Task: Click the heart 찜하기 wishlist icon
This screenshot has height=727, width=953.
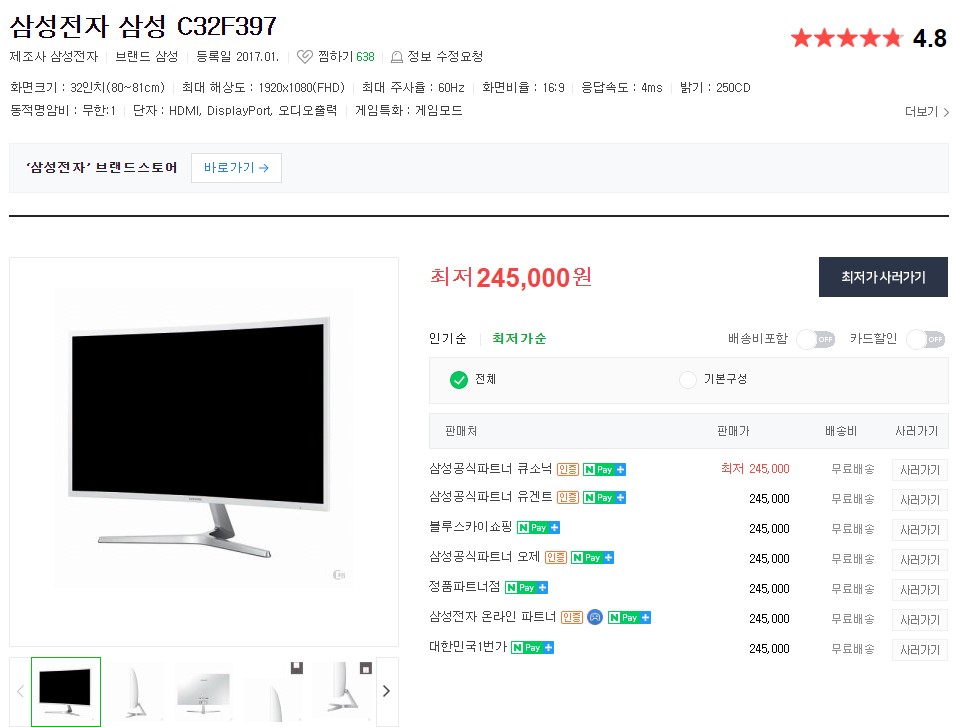Action: 304,57
